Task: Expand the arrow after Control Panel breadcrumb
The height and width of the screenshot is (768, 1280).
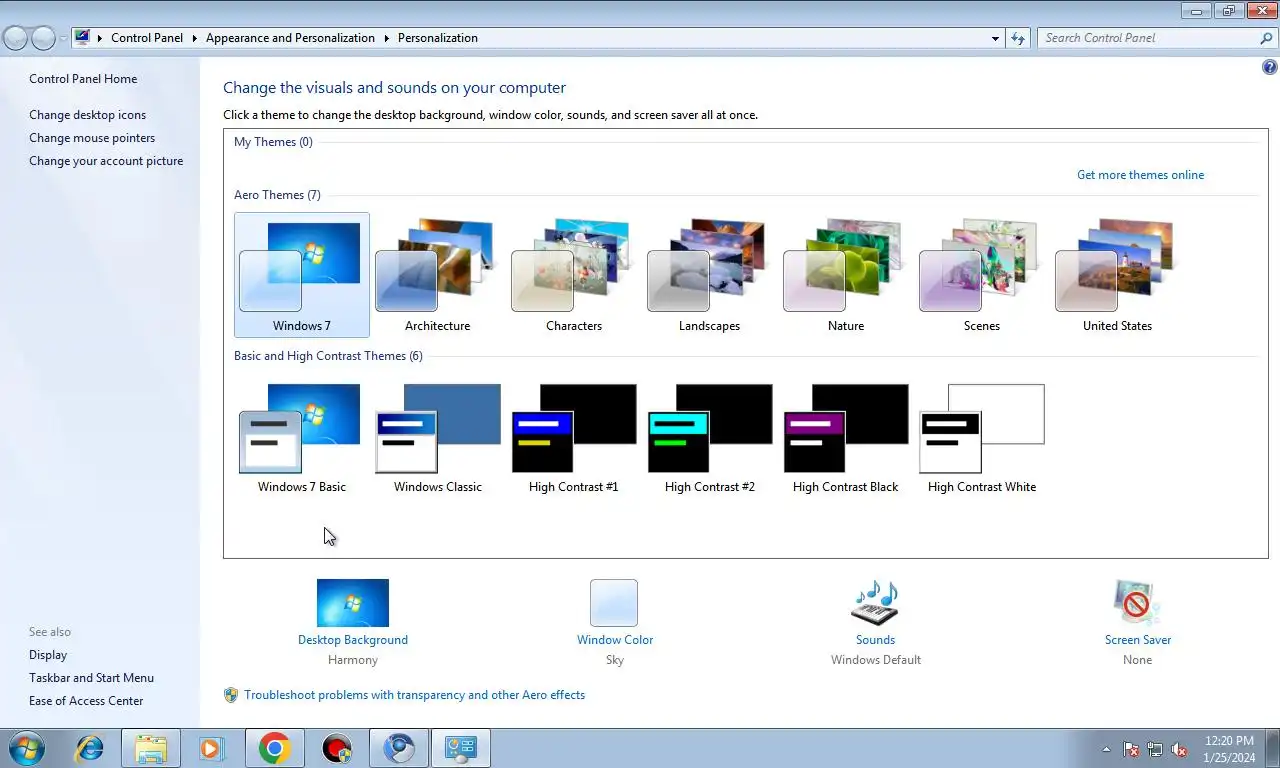Action: 194,38
